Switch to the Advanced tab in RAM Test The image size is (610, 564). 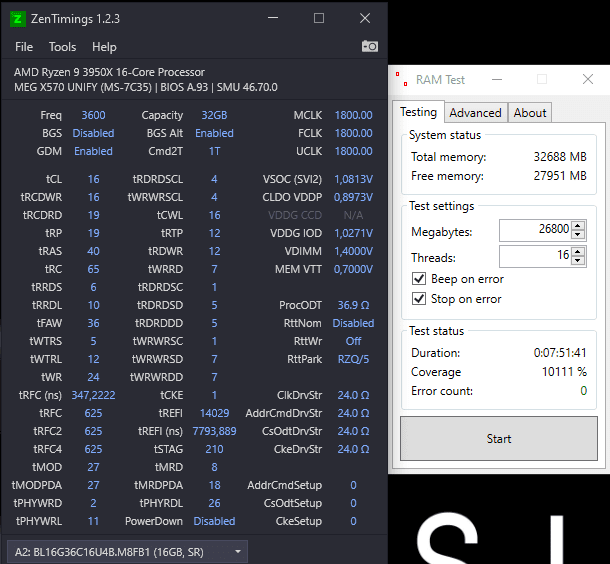click(x=475, y=113)
